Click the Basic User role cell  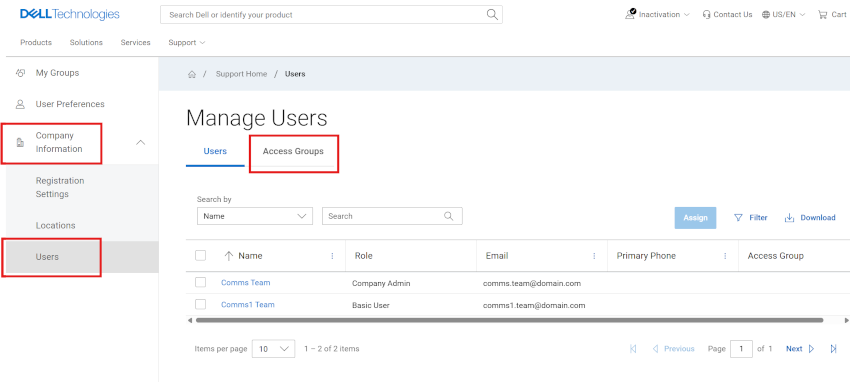pyautogui.click(x=371, y=305)
